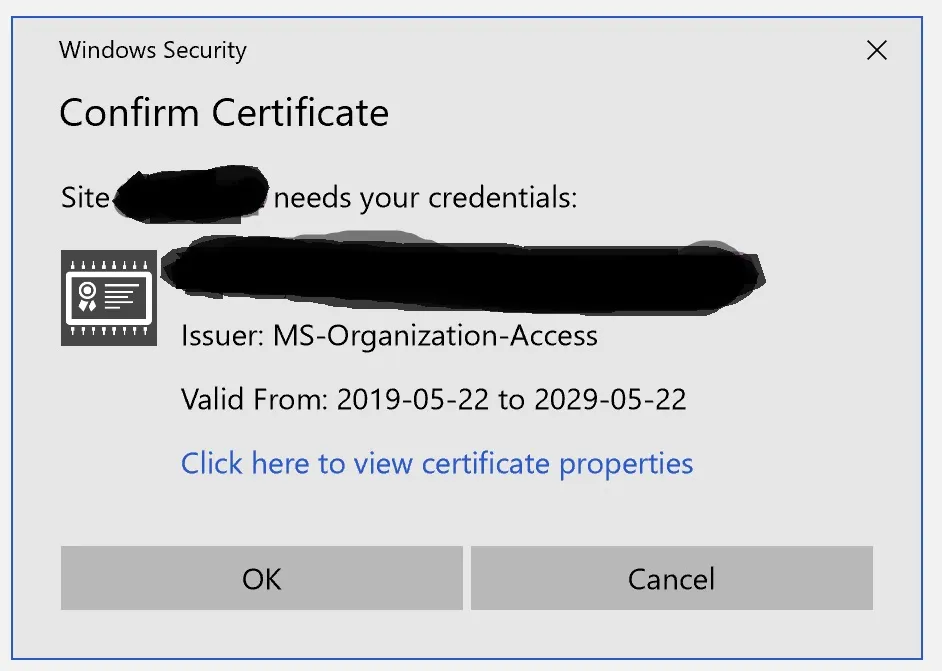
Task: Select the blacked-out certificate name entry
Action: point(465,269)
